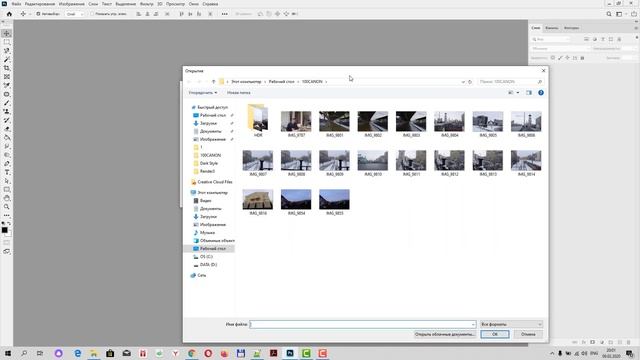Select the Horizontal Type tool
The image size is (640, 360).
pos(7,172)
